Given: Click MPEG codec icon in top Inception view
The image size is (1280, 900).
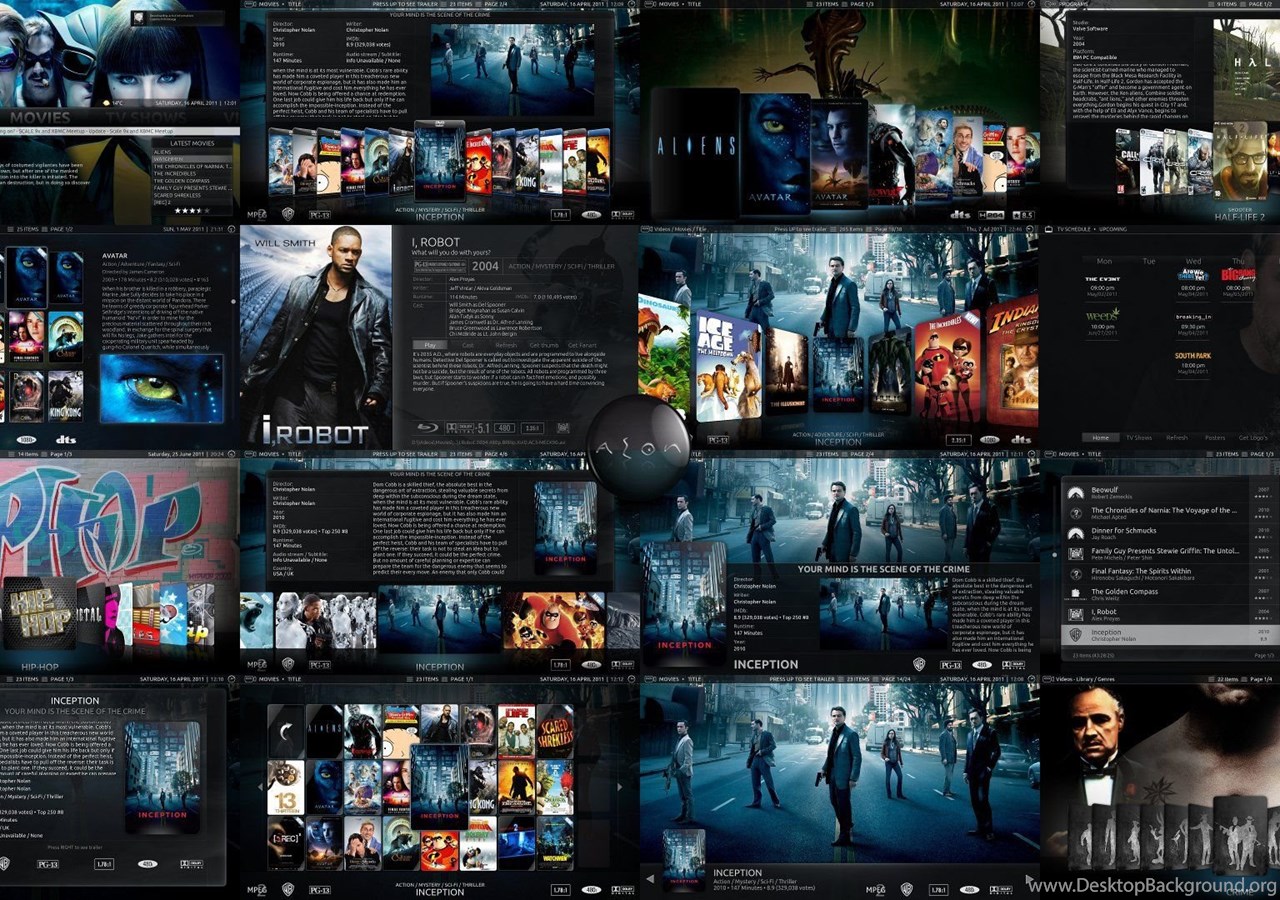Looking at the screenshot, I should pos(257,214).
